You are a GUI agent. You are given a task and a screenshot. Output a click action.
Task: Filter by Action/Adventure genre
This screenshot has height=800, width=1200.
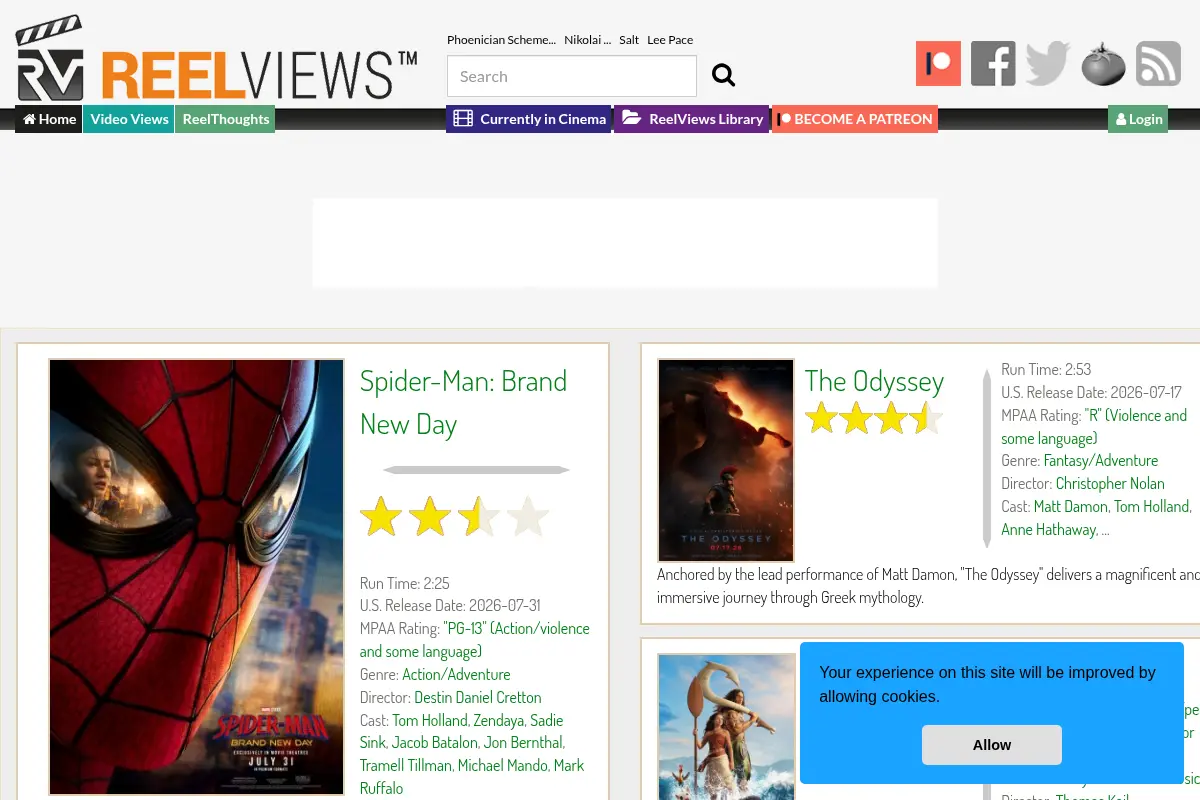coord(456,674)
